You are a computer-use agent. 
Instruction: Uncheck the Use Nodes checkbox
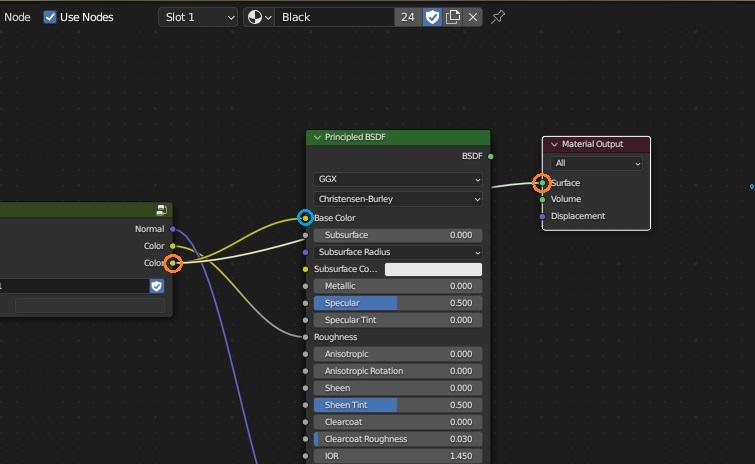click(x=50, y=17)
